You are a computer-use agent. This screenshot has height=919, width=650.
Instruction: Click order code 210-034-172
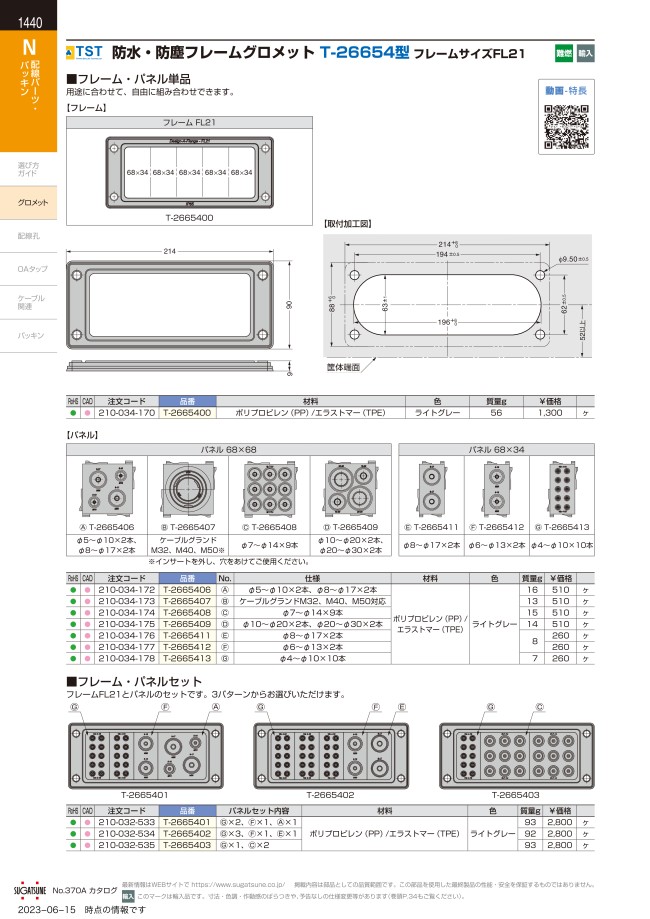pyautogui.click(x=126, y=590)
